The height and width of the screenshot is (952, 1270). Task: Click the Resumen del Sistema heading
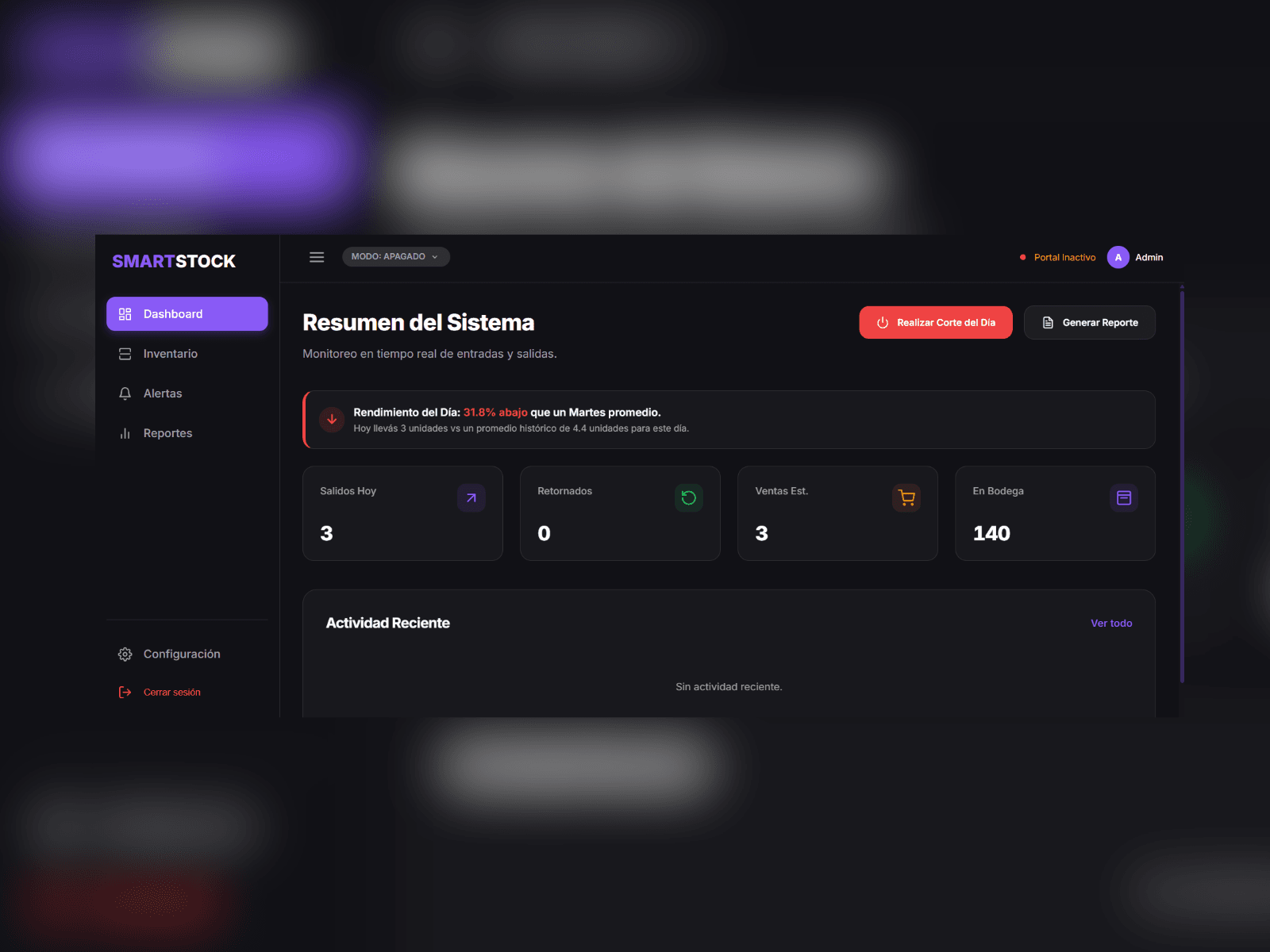click(x=418, y=323)
